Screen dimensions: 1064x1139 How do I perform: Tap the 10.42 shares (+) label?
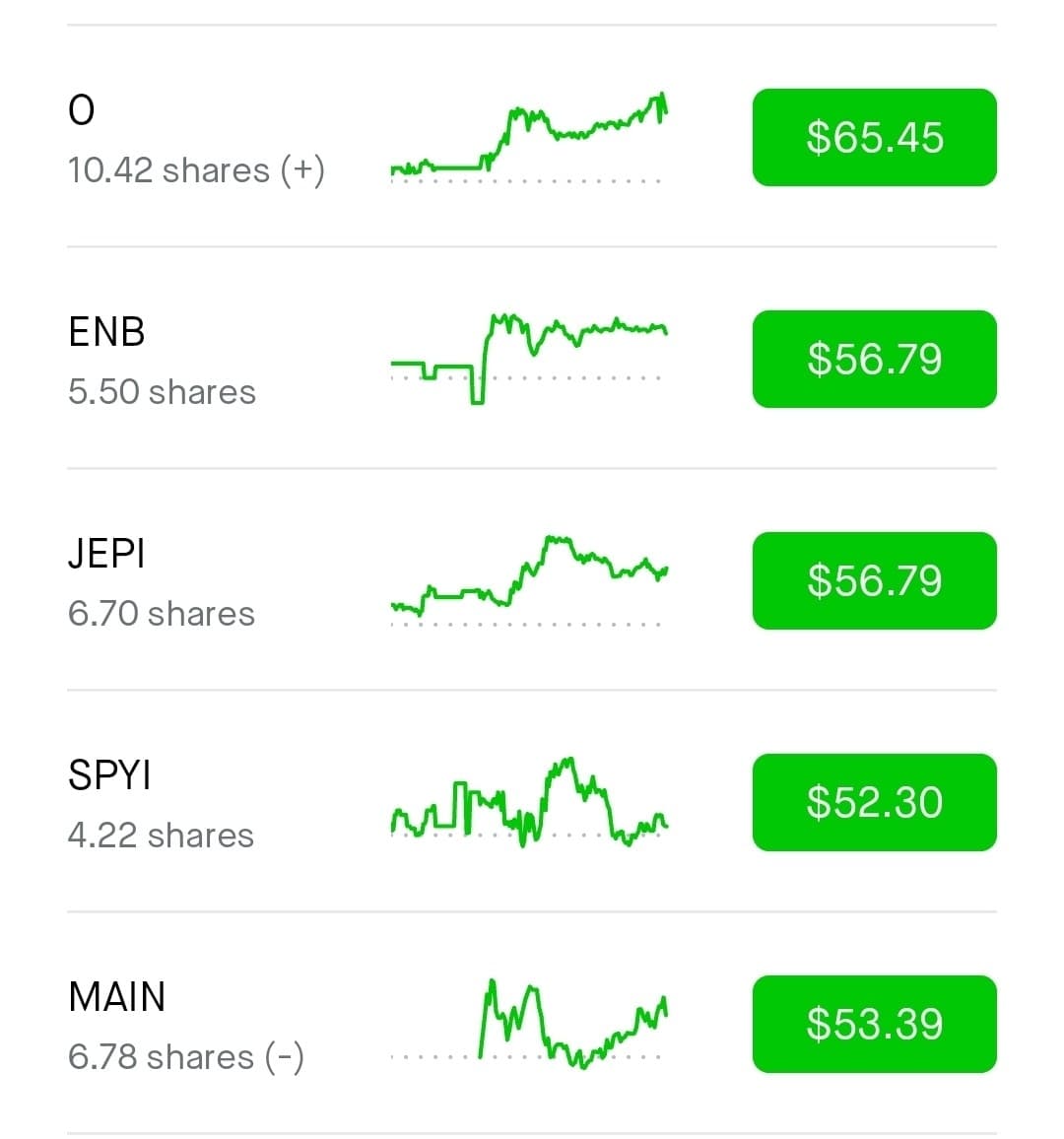tap(196, 170)
